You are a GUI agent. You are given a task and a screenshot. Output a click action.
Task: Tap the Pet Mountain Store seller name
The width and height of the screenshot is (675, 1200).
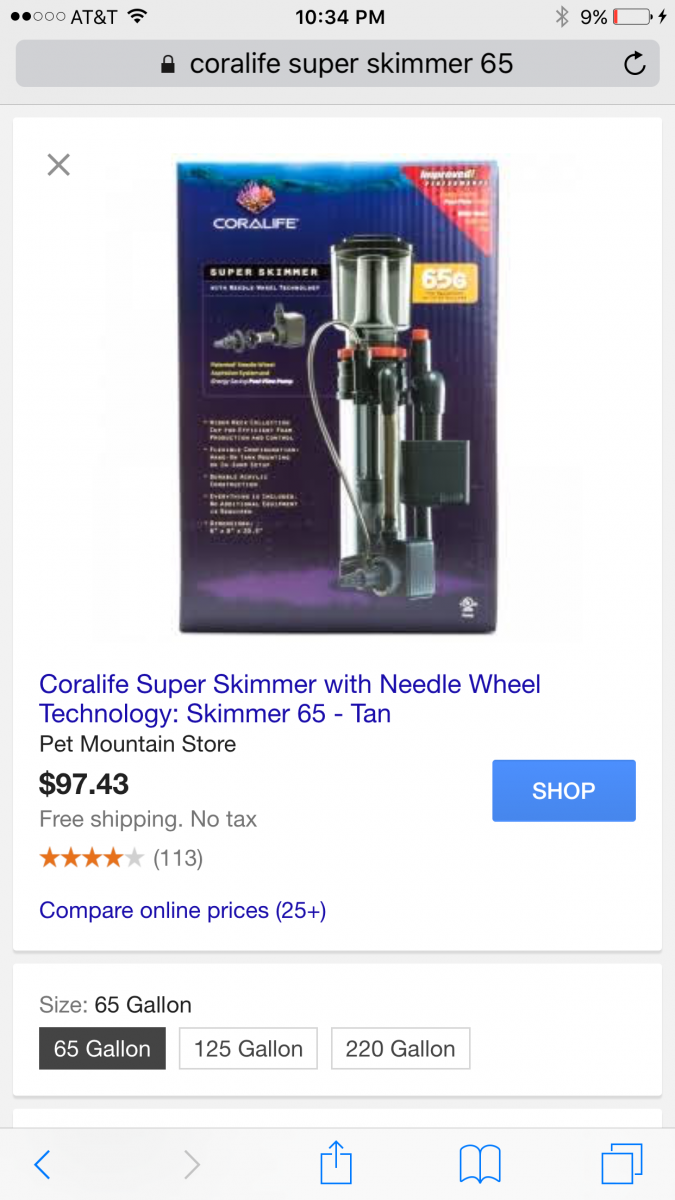(138, 744)
